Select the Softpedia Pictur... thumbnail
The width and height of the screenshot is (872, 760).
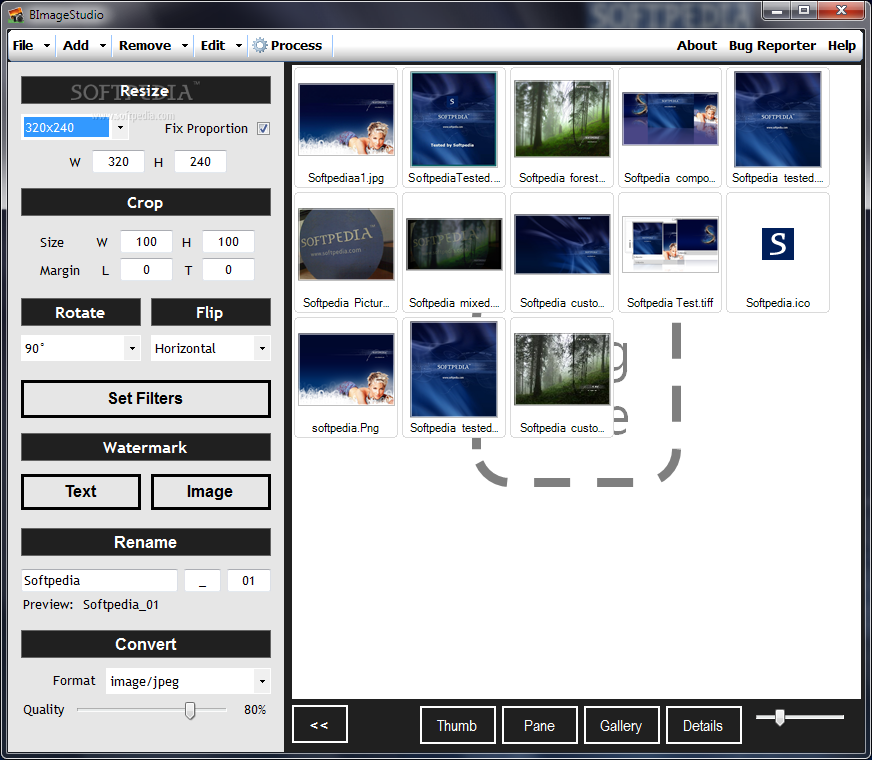click(x=346, y=252)
